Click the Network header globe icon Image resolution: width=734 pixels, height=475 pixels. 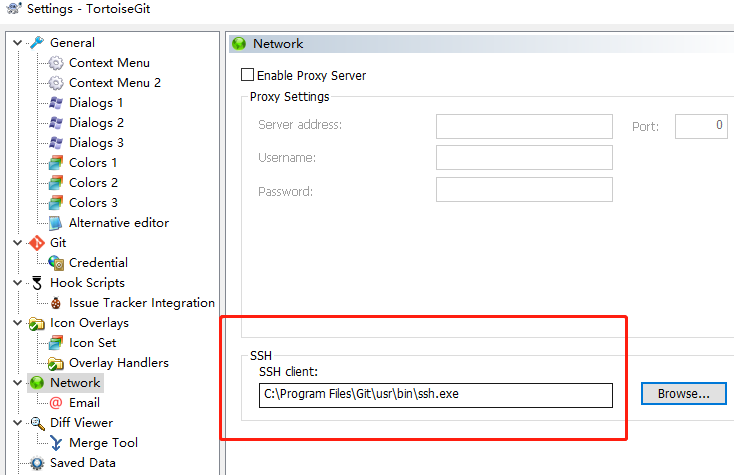[x=239, y=44]
